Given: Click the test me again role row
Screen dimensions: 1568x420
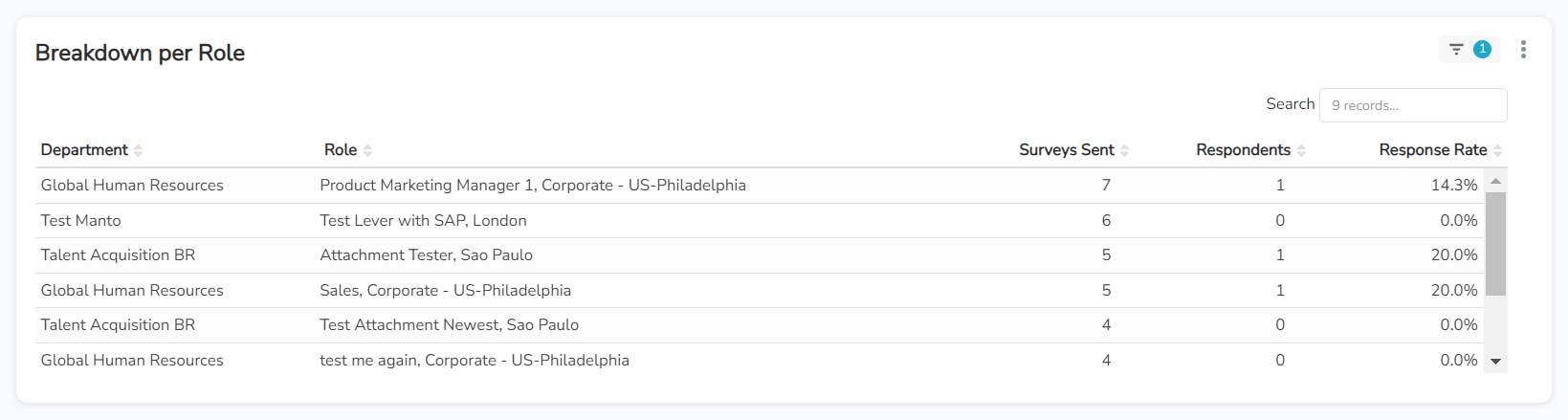Looking at the screenshot, I should tap(475, 361).
